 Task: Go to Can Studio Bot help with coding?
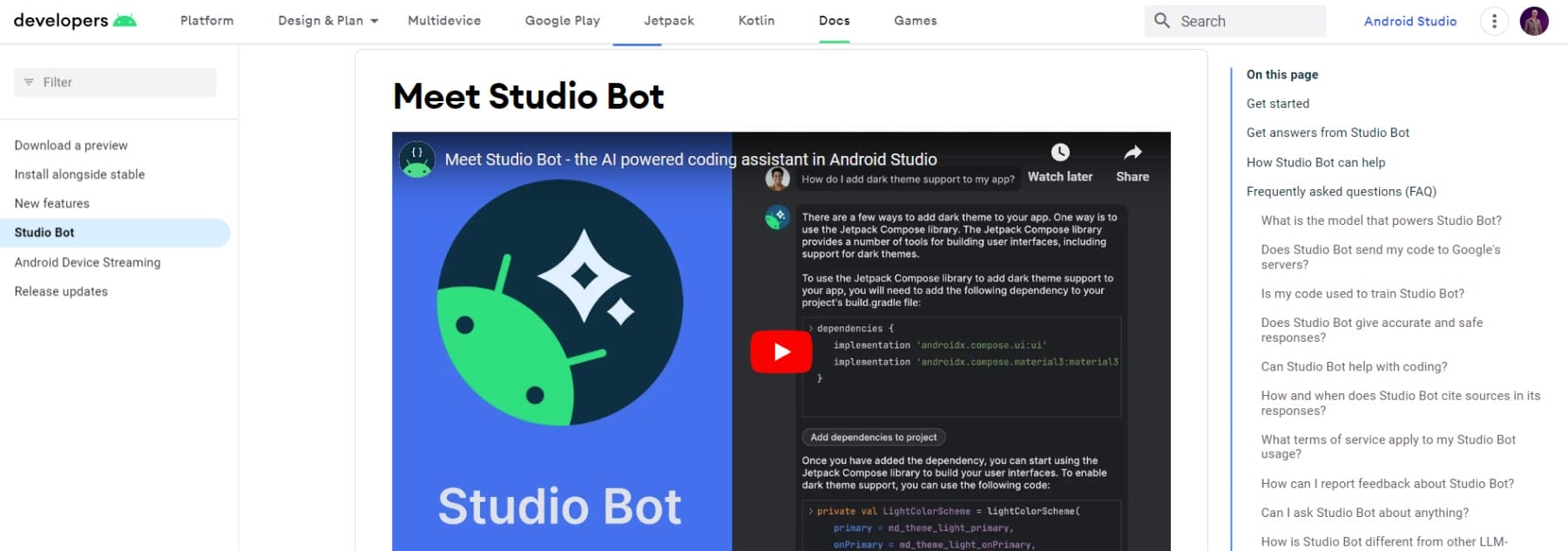(x=1354, y=367)
